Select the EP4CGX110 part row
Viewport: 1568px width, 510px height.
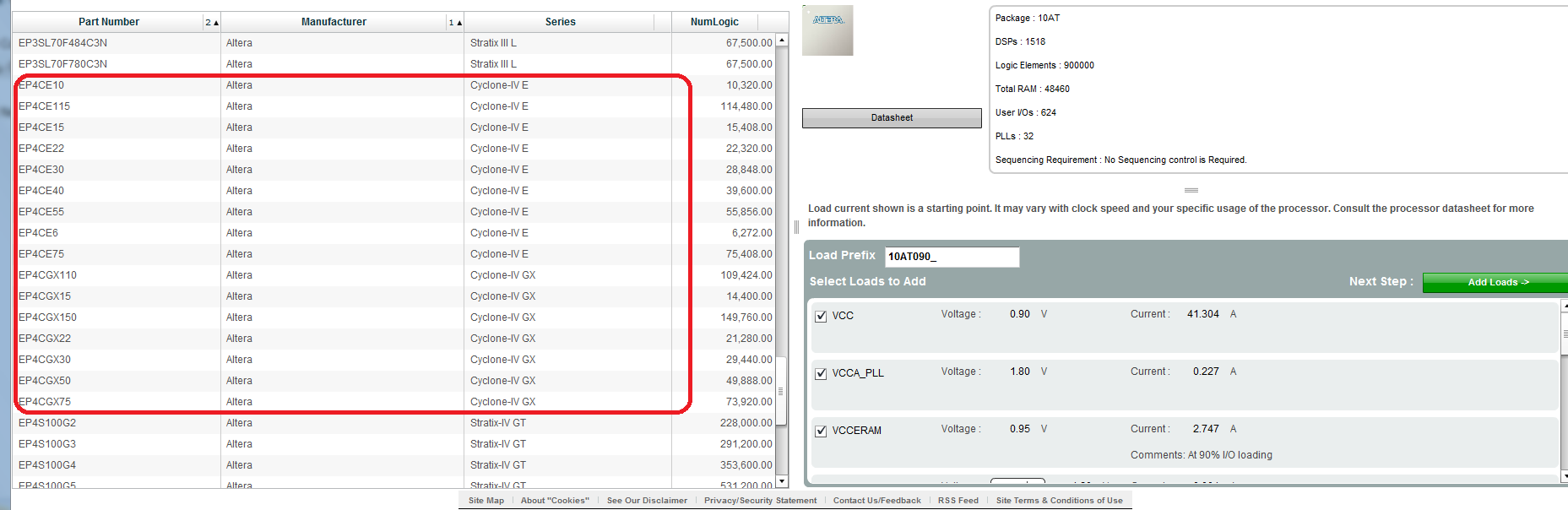pos(394,275)
